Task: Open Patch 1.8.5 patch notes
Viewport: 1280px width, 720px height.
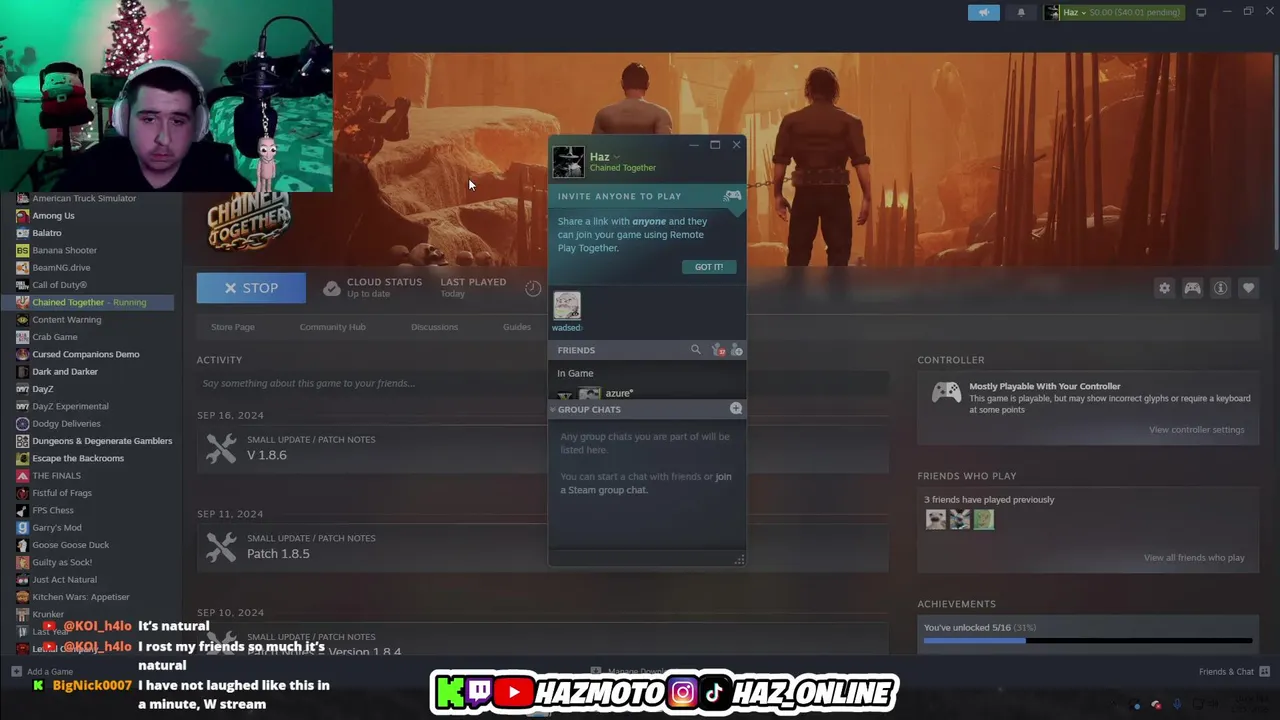Action: pos(278,554)
